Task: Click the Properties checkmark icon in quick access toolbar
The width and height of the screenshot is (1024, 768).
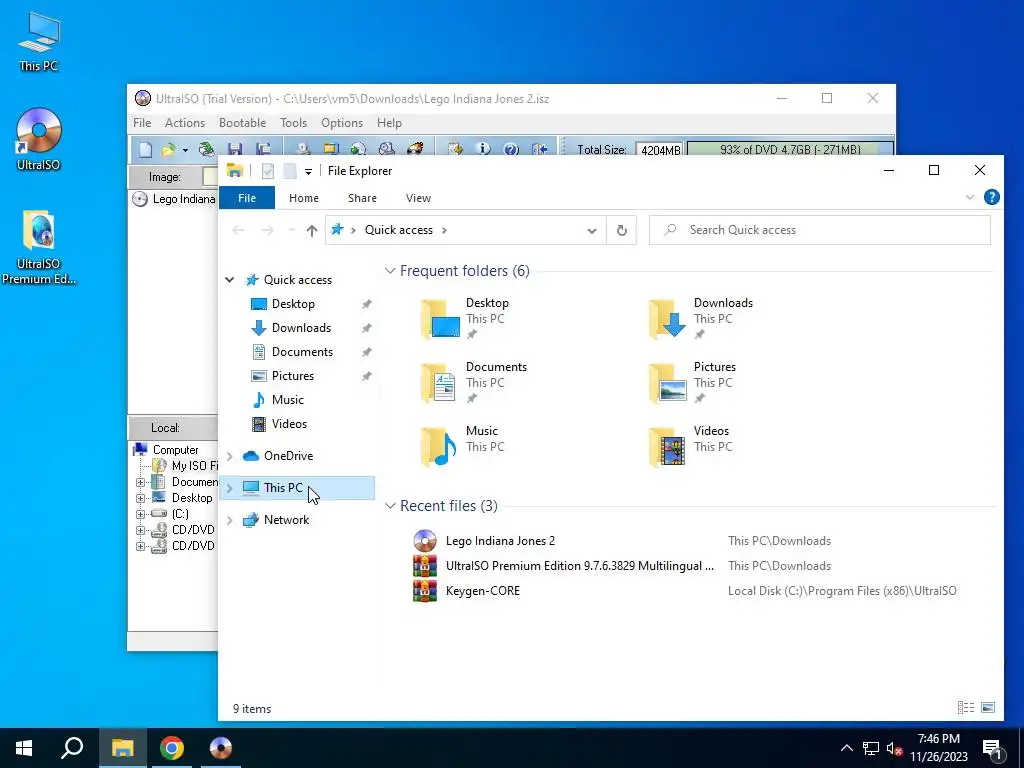Action: coord(268,171)
